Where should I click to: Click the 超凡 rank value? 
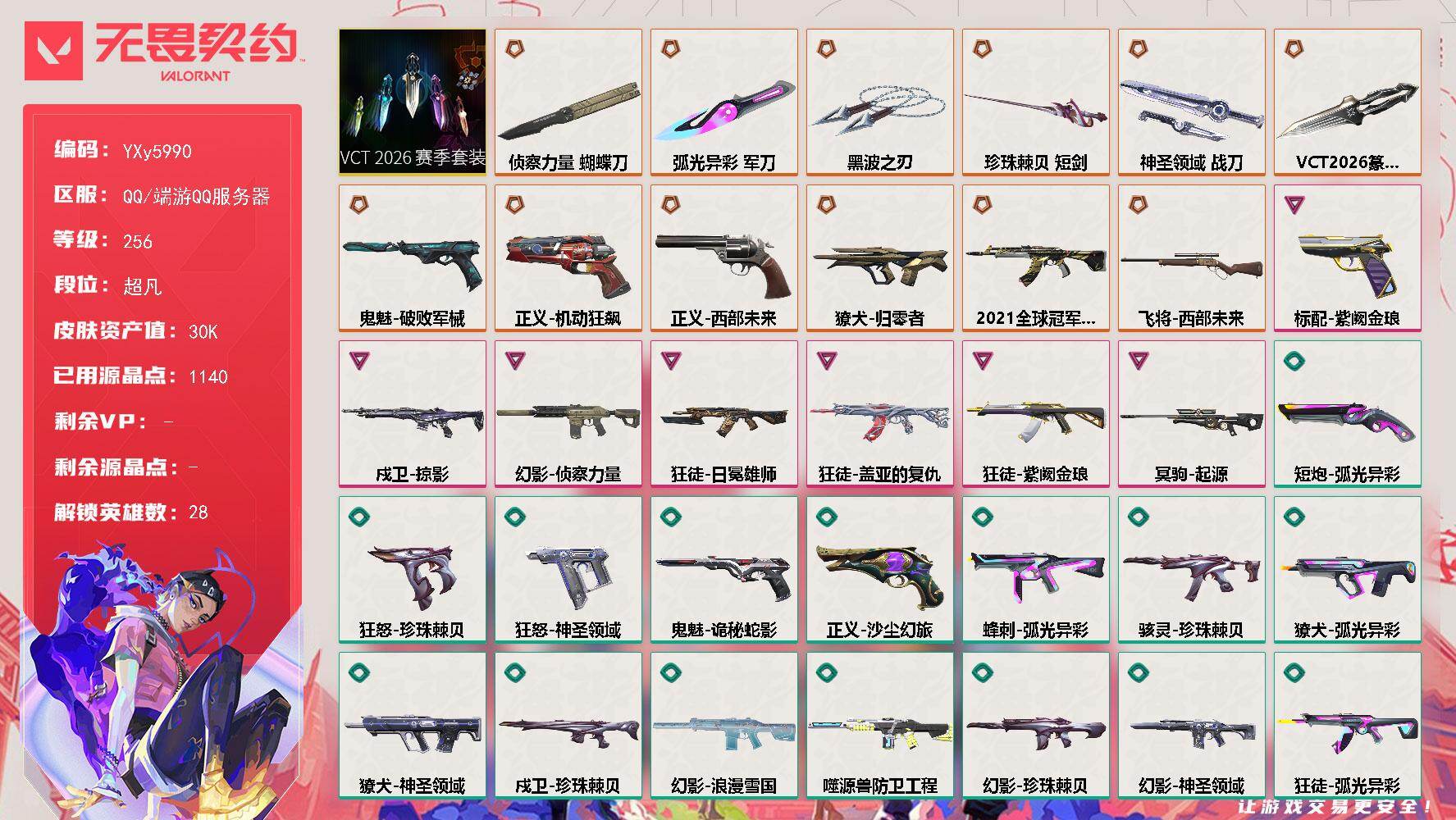pyautogui.click(x=142, y=286)
